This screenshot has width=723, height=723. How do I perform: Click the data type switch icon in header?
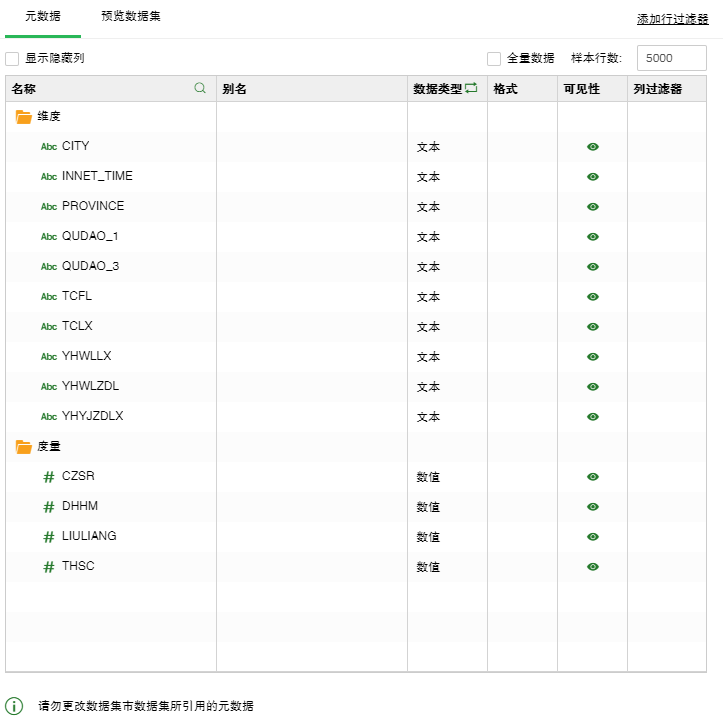471,88
